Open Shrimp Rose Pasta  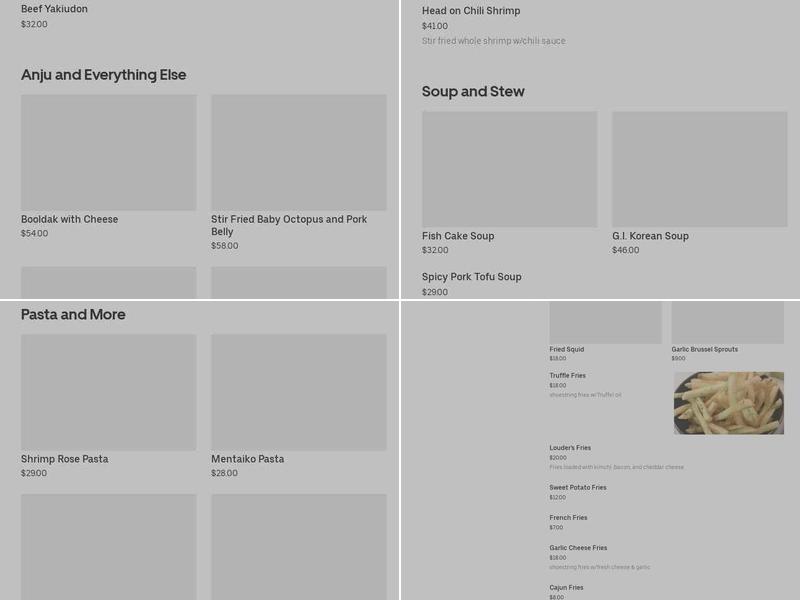tap(64, 459)
